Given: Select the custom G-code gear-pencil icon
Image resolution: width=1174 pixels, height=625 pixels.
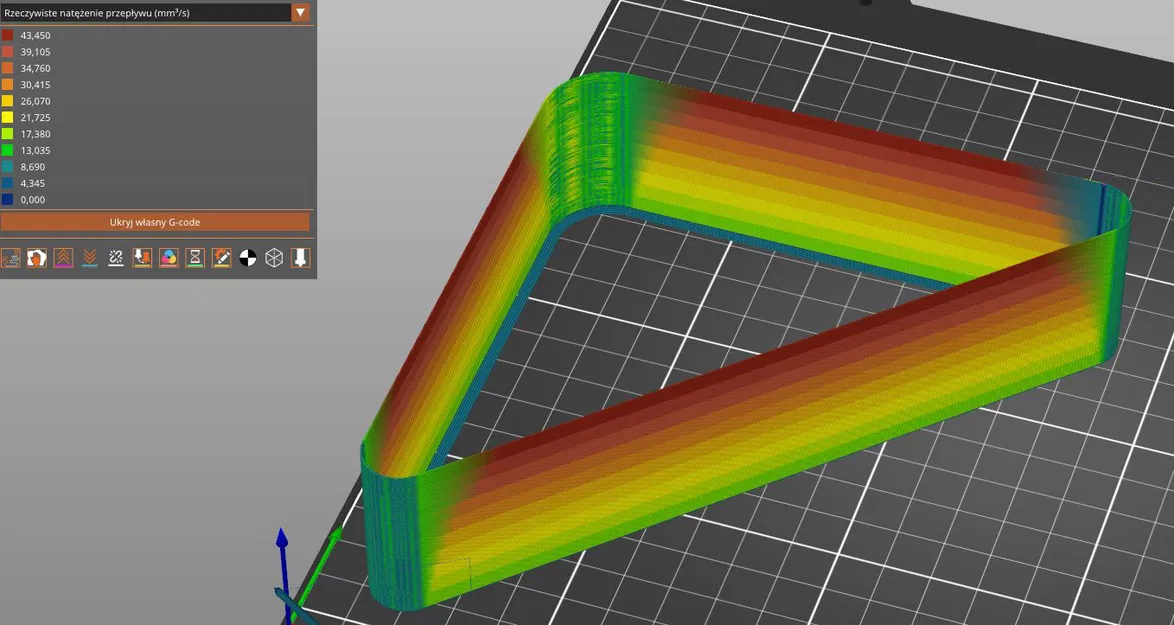Looking at the screenshot, I should pyautogui.click(x=221, y=258).
